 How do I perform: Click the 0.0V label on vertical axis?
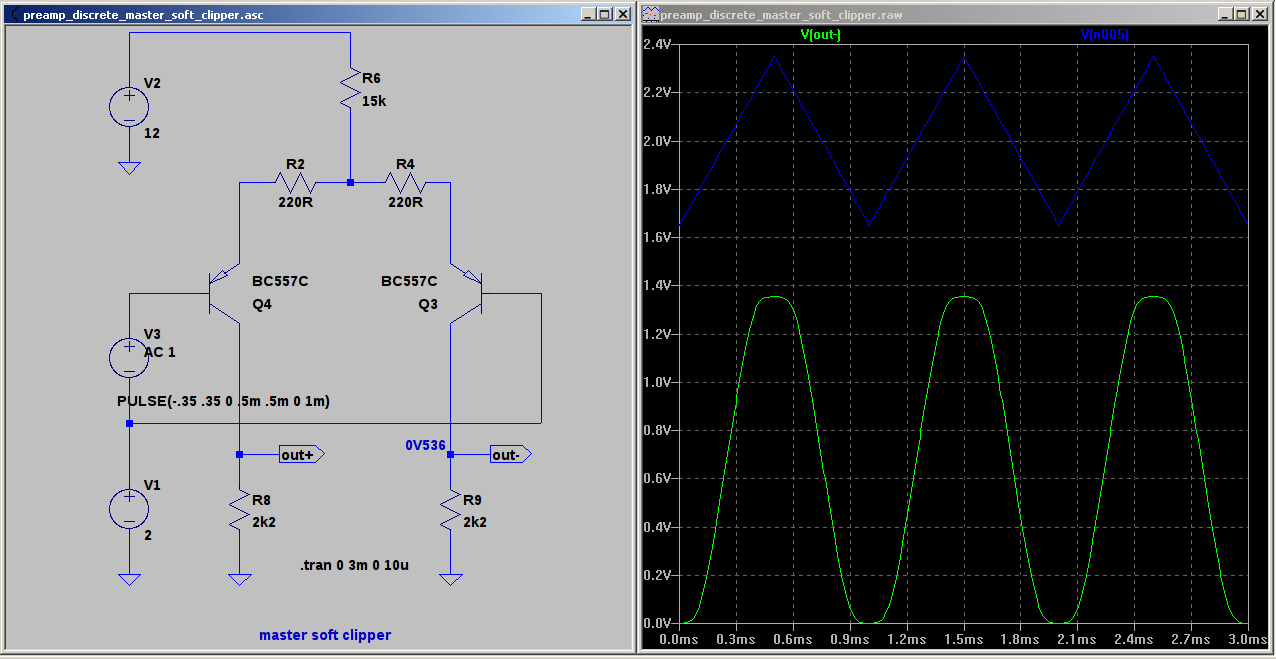pos(656,622)
